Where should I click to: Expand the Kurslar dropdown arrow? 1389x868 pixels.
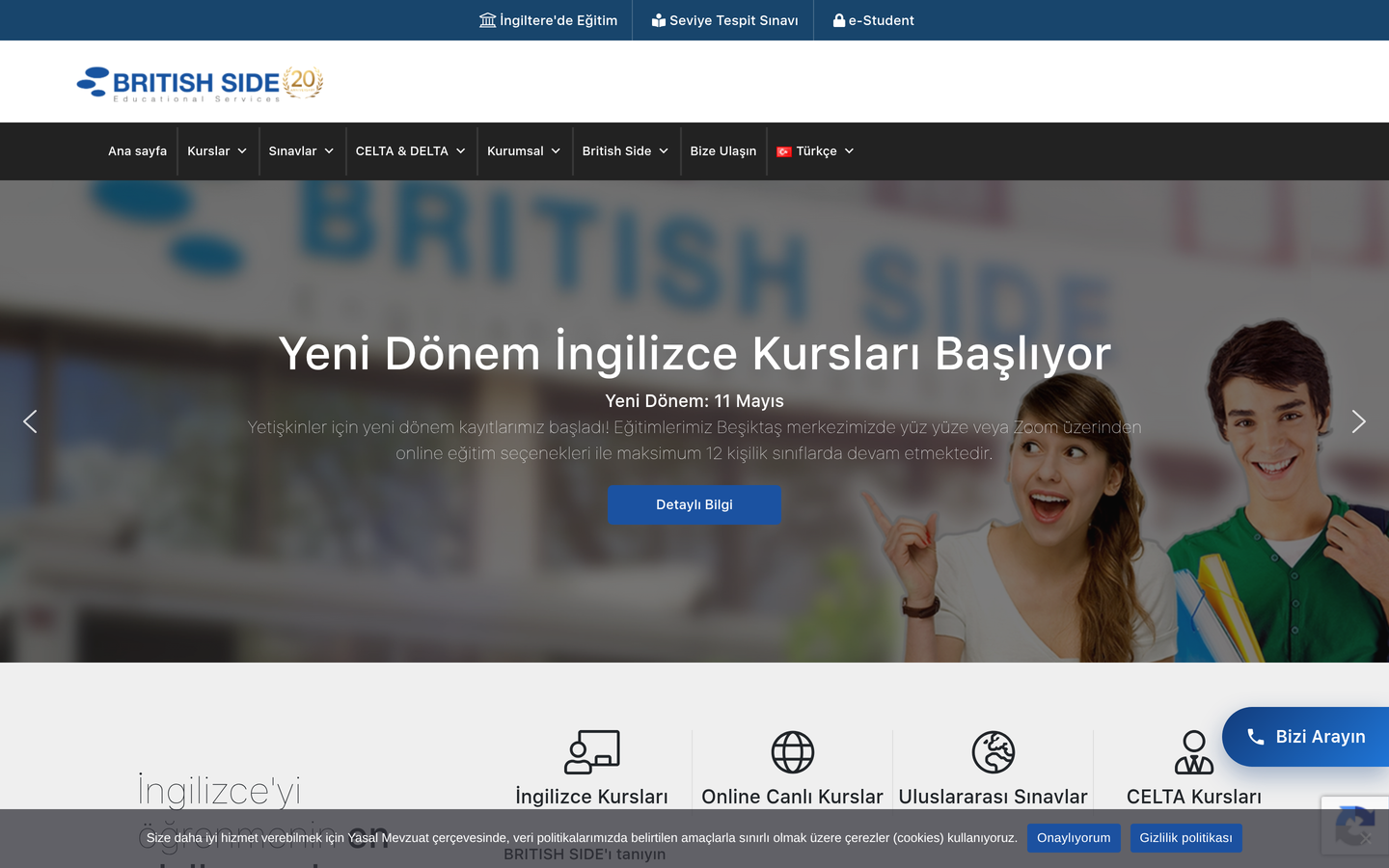(x=242, y=151)
